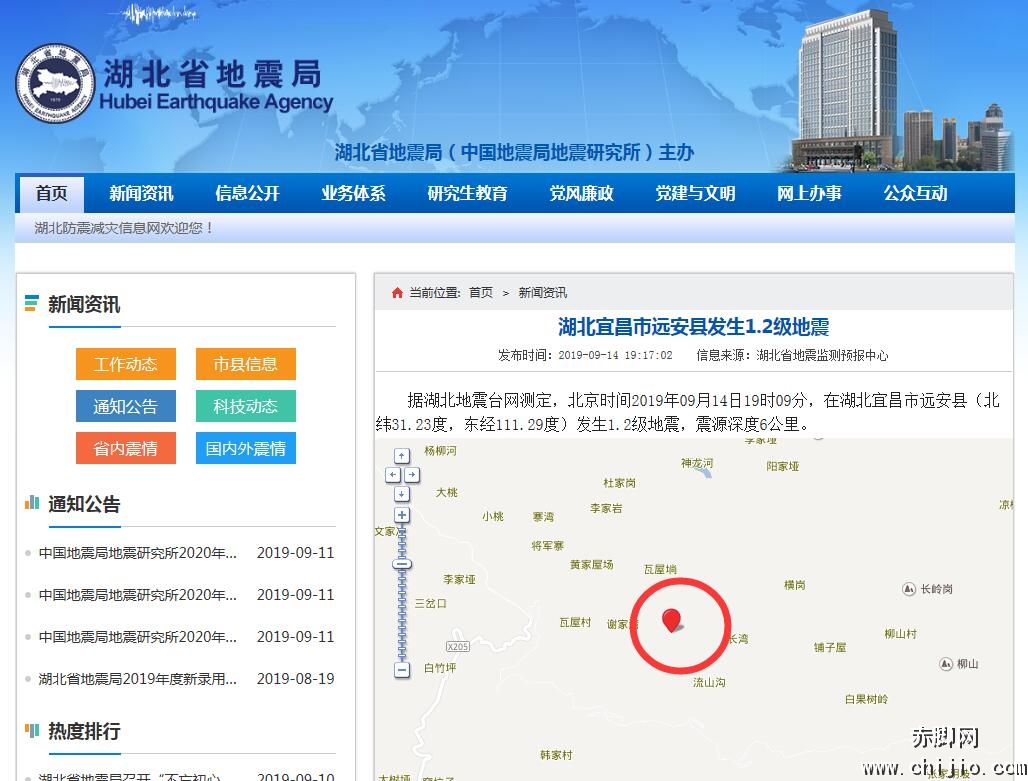Pan the map down with the arrow button
The image size is (1028, 781).
coord(402,494)
